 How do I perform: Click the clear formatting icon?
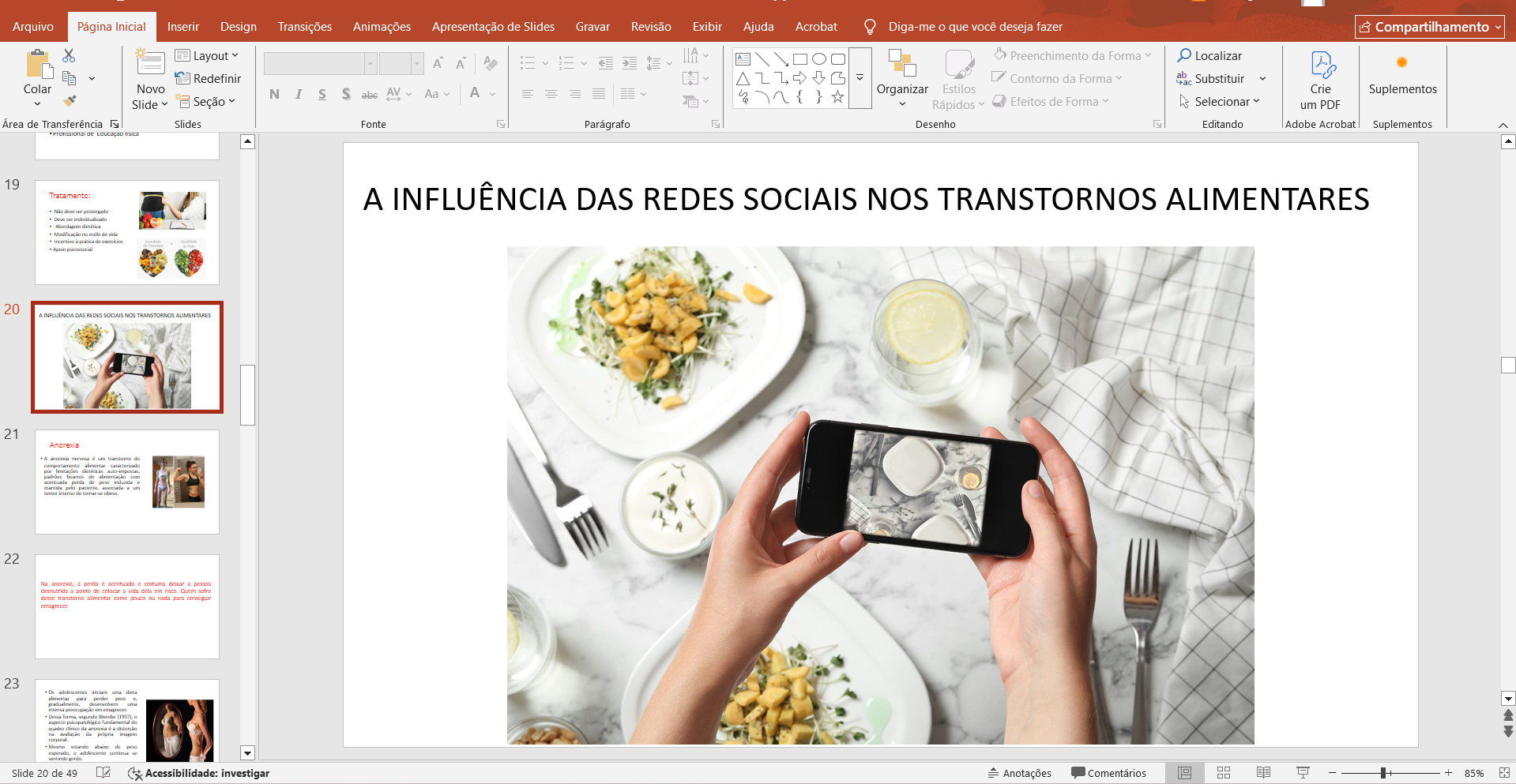(491, 63)
